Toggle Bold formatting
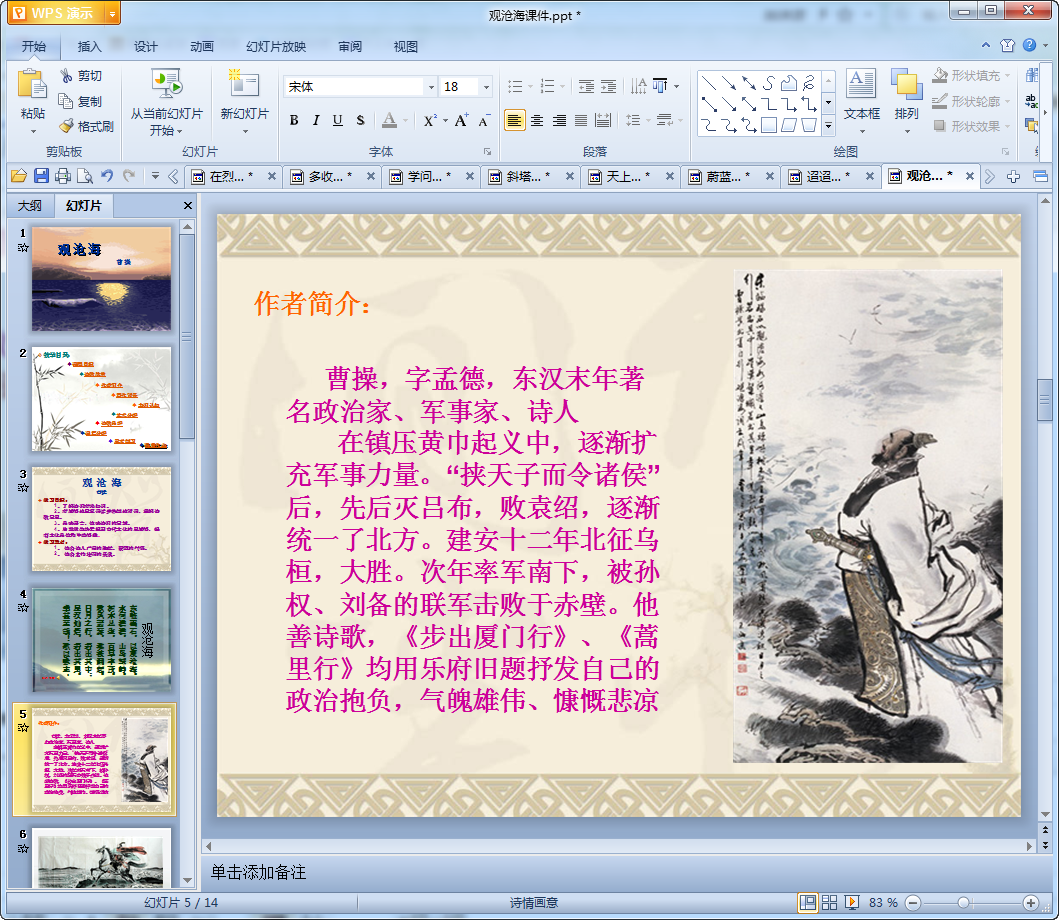 pos(294,120)
